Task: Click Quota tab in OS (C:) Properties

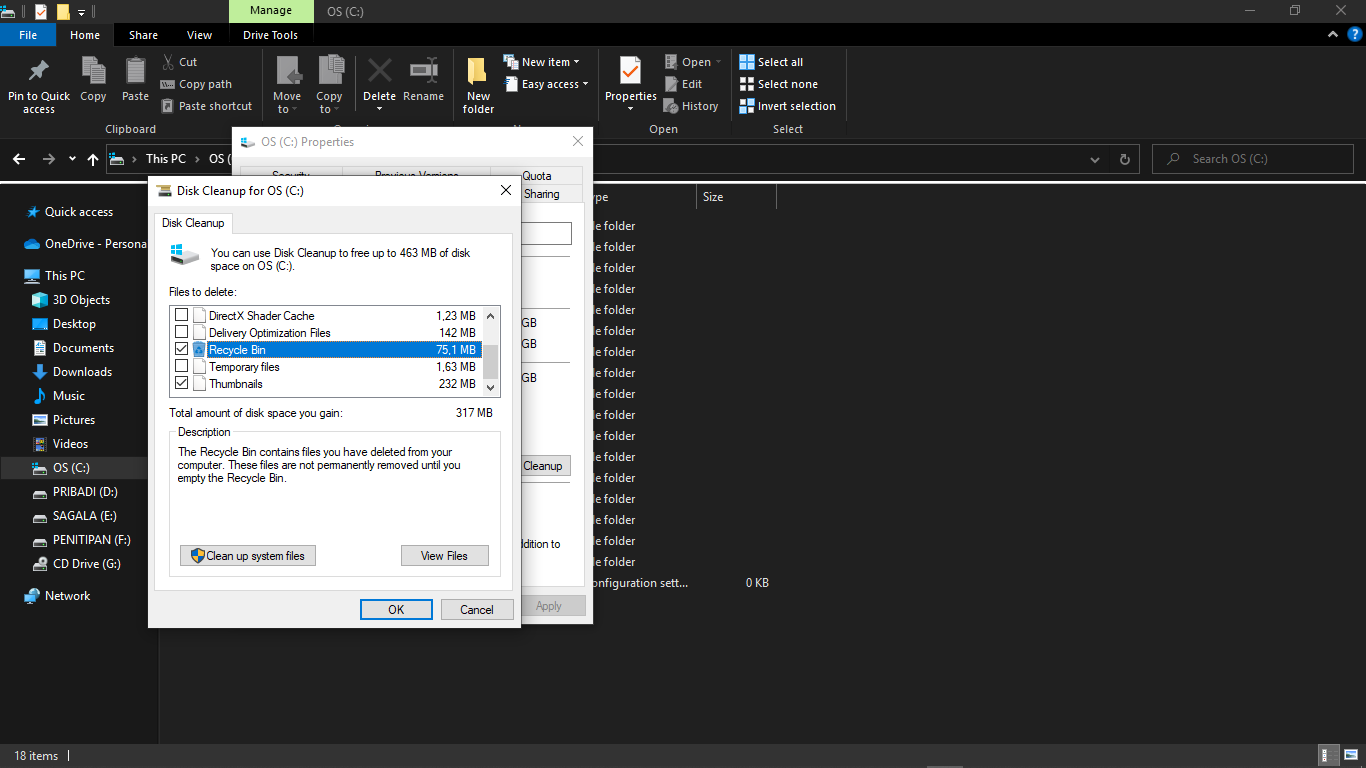Action: pyautogui.click(x=537, y=176)
